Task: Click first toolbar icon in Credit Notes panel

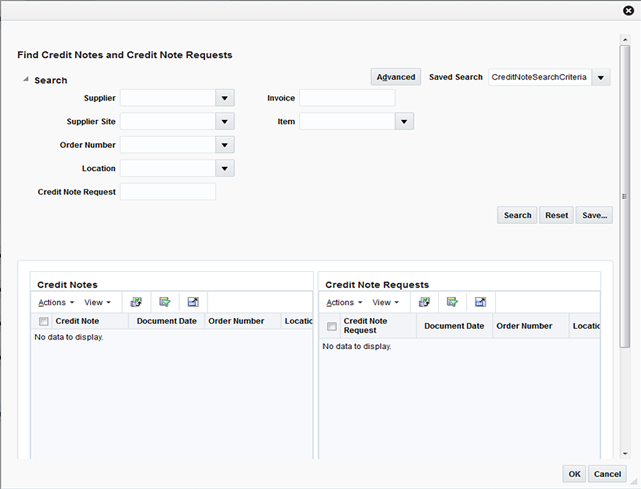Action: point(136,302)
